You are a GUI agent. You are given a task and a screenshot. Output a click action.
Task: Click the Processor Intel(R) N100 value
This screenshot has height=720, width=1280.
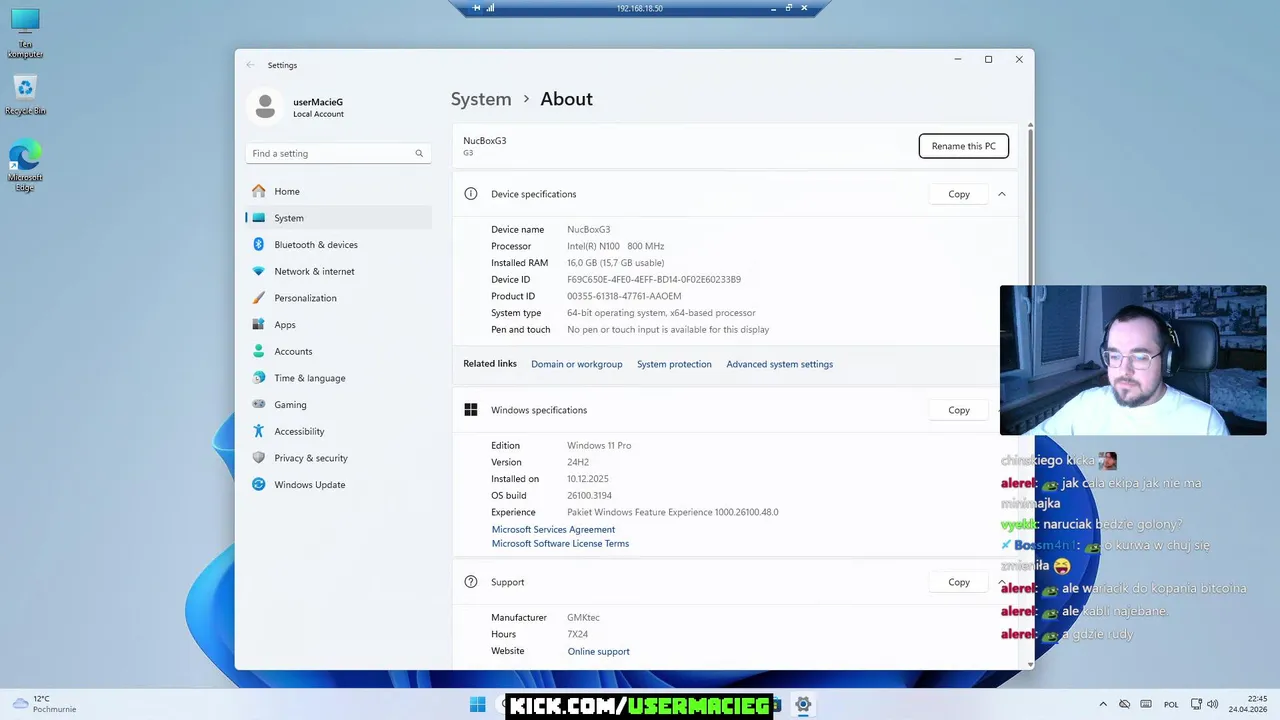click(x=616, y=246)
